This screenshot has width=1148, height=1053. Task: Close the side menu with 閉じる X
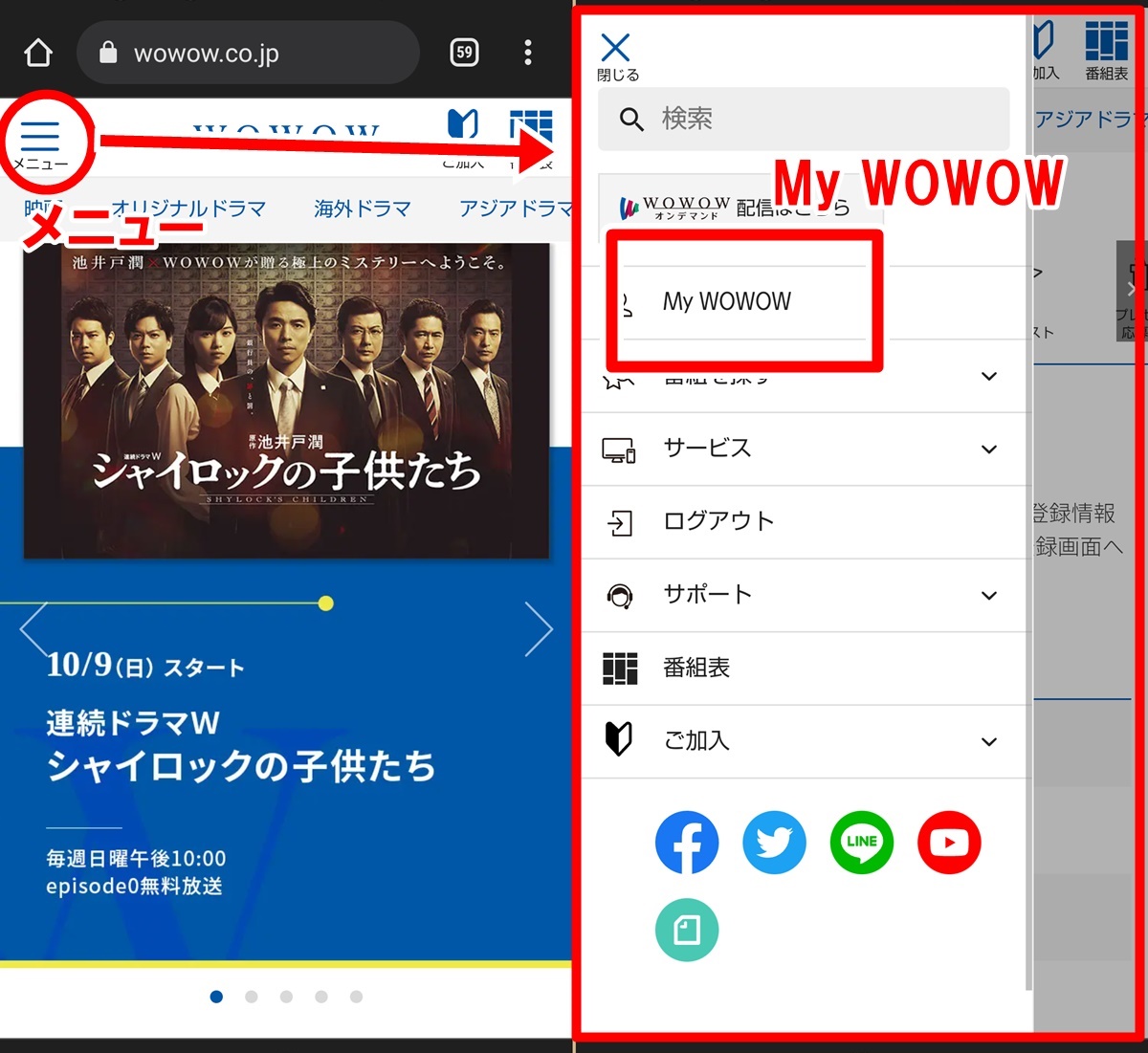[617, 56]
